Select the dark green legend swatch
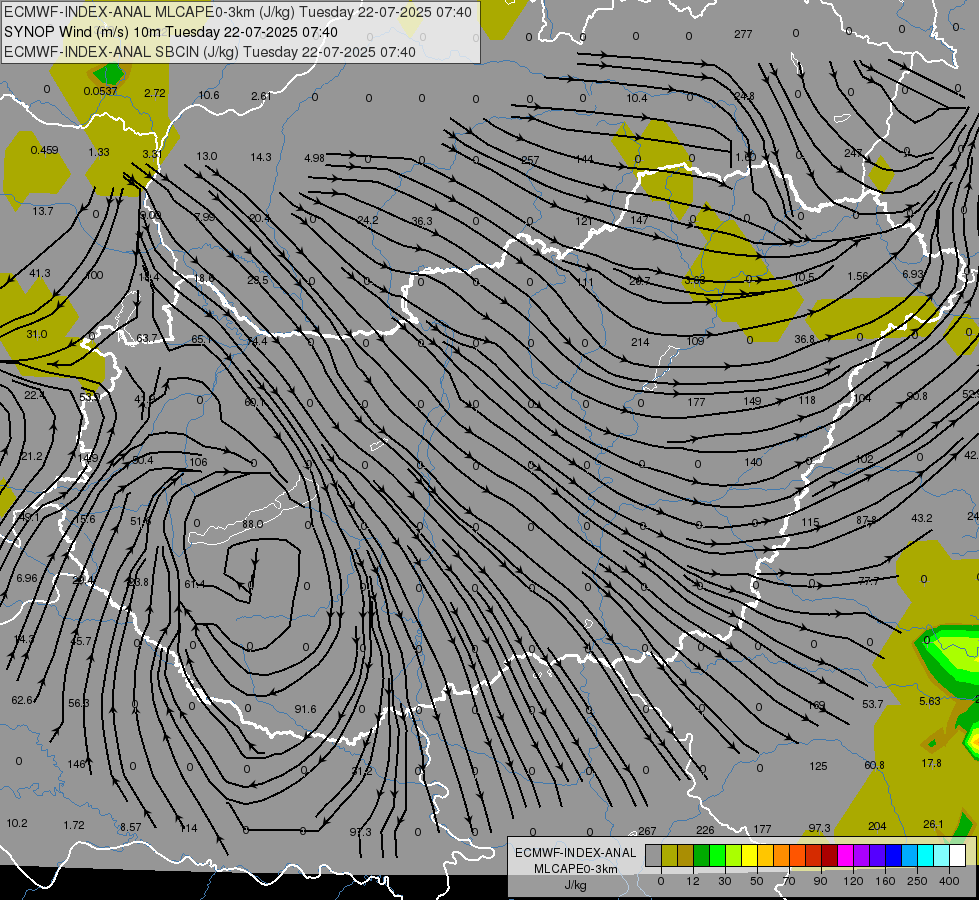The width and height of the screenshot is (979, 900). coord(702,855)
